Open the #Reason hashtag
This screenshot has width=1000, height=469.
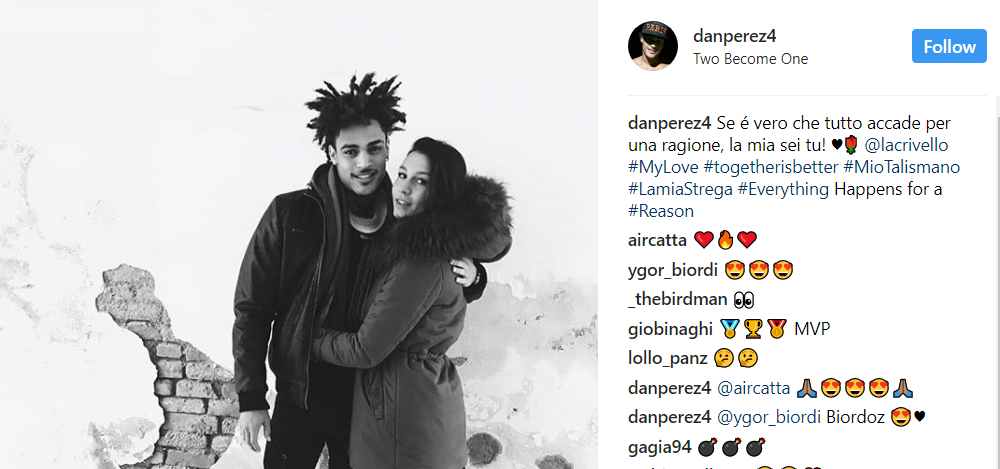point(661,211)
